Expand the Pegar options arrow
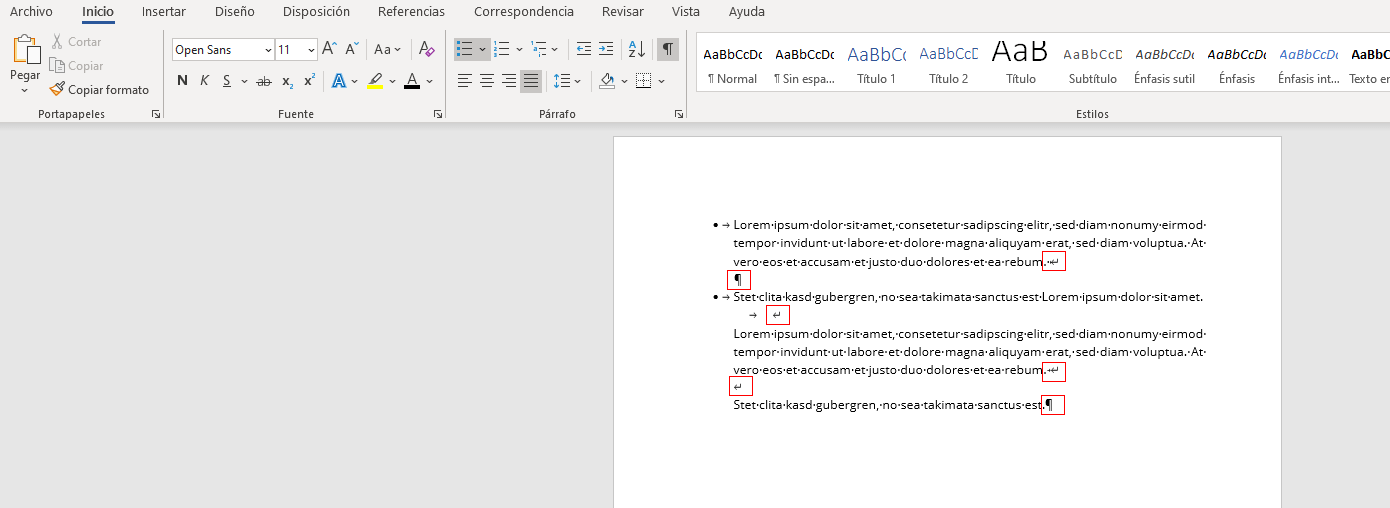 pos(25,90)
